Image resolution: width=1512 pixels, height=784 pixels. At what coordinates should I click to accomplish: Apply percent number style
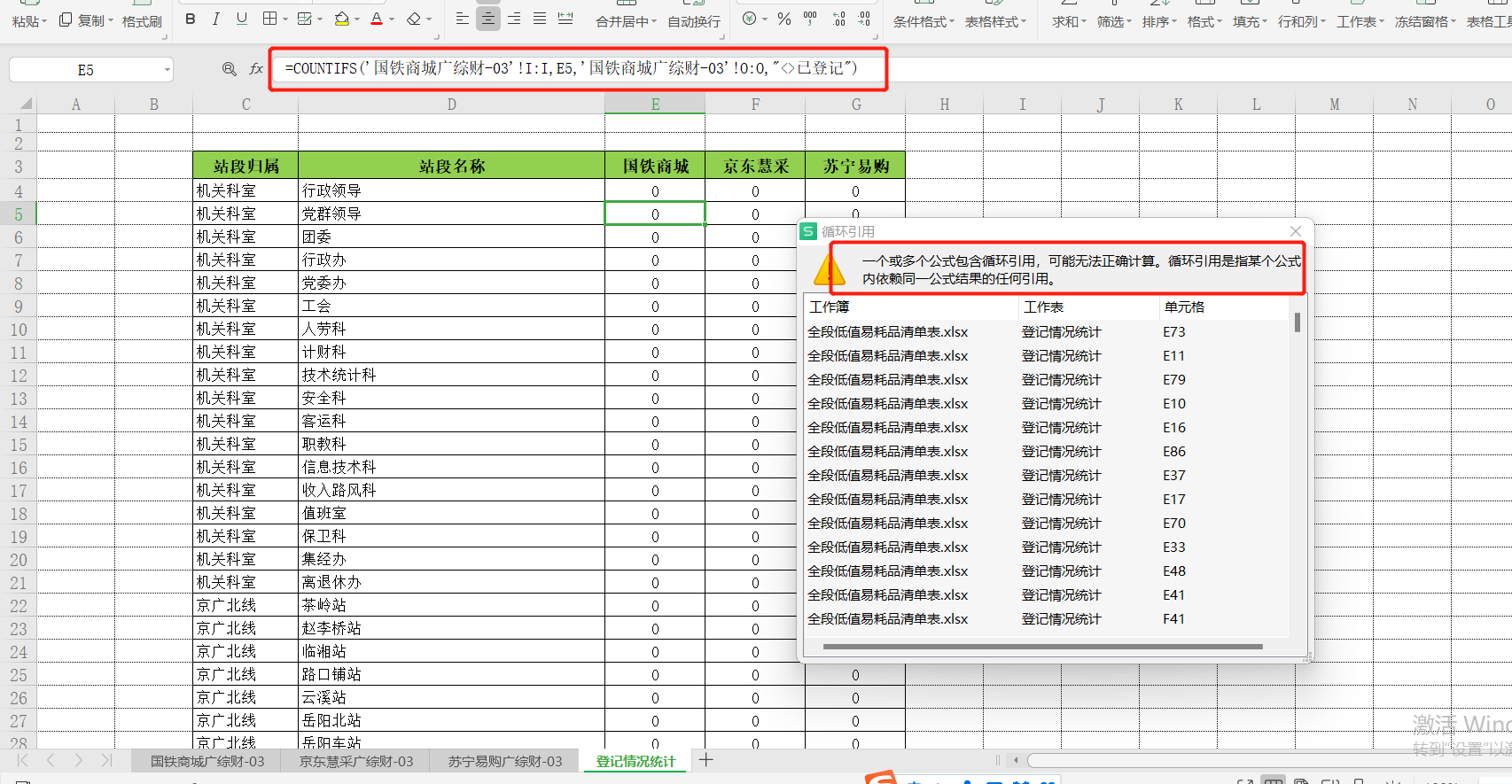pos(784,19)
